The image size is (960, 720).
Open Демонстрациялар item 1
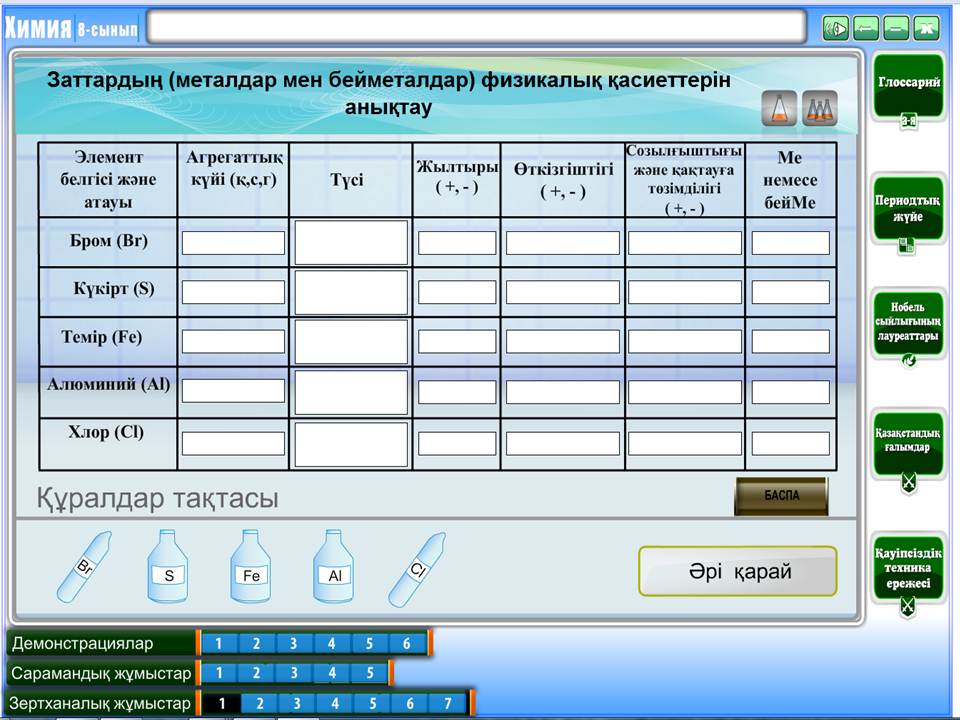click(219, 643)
